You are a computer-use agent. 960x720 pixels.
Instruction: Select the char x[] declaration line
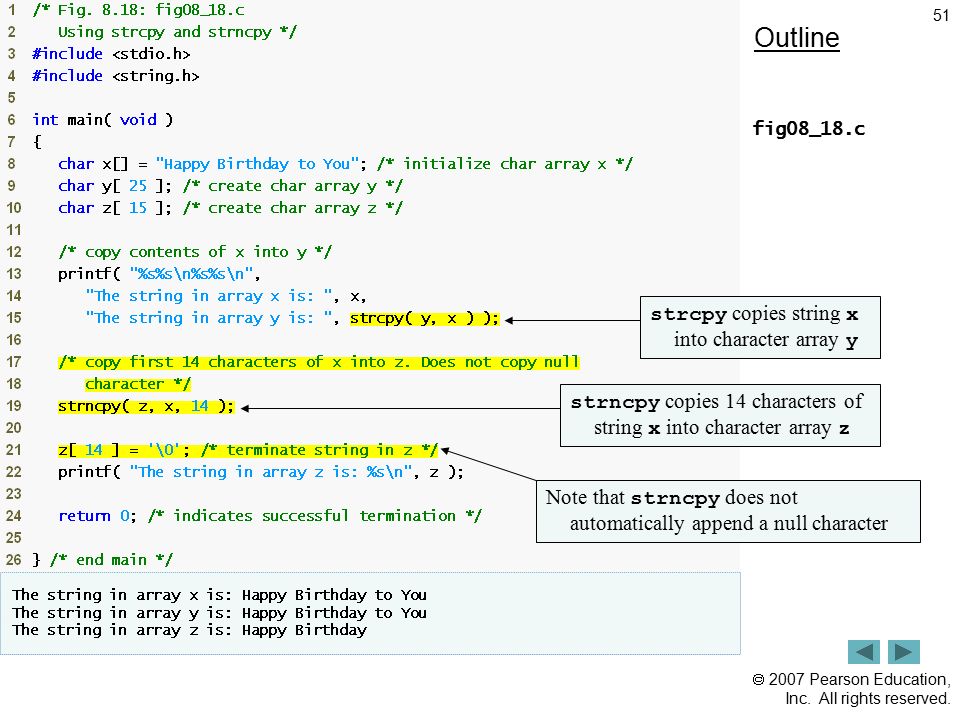pos(345,164)
